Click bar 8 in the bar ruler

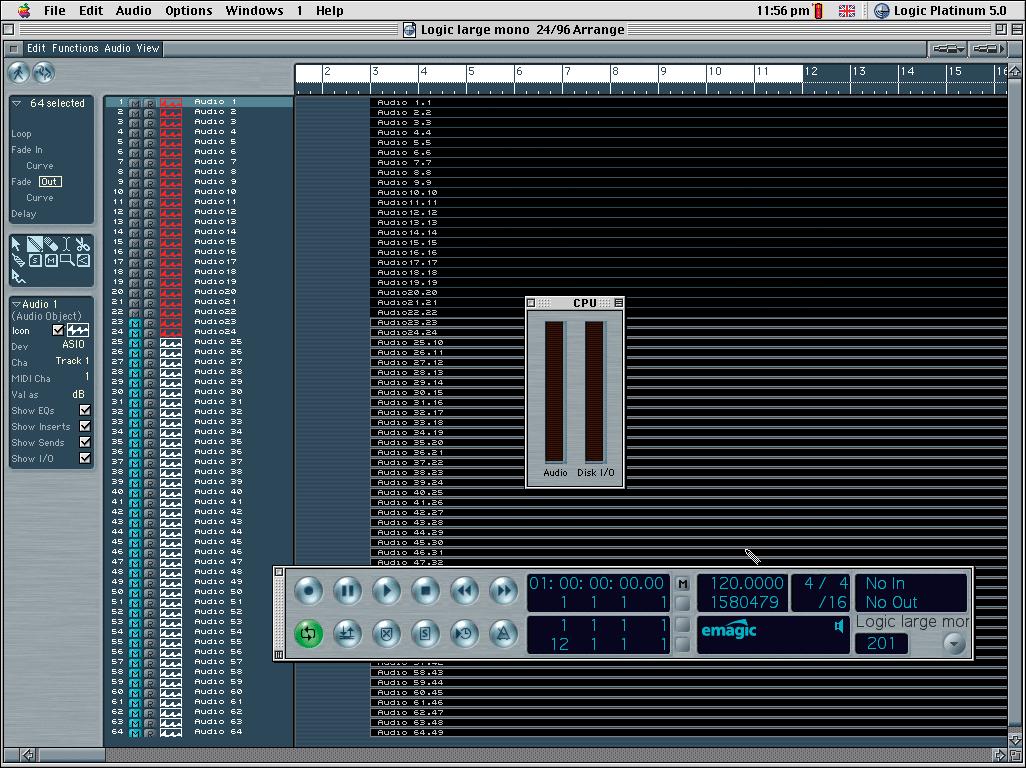pos(615,72)
